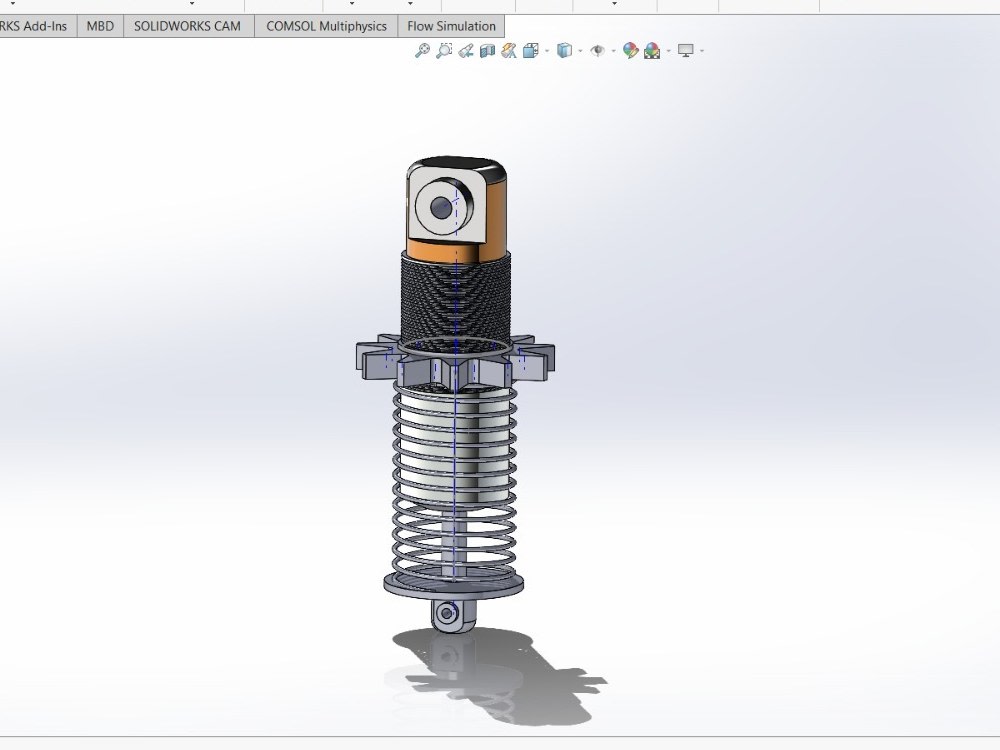Viewport: 1000px width, 750px height.
Task: Open the 3D Drawing View tool
Action: pyautogui.click(x=507, y=50)
